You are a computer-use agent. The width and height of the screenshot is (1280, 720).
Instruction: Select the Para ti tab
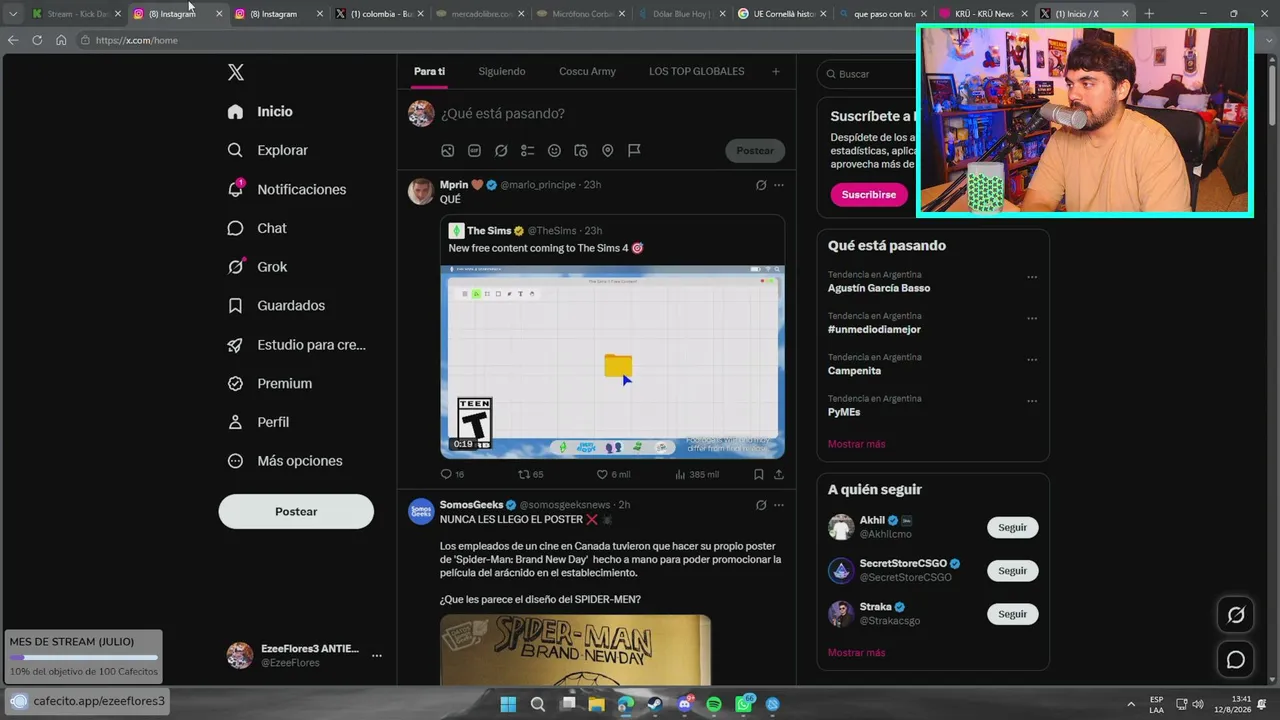[429, 71]
